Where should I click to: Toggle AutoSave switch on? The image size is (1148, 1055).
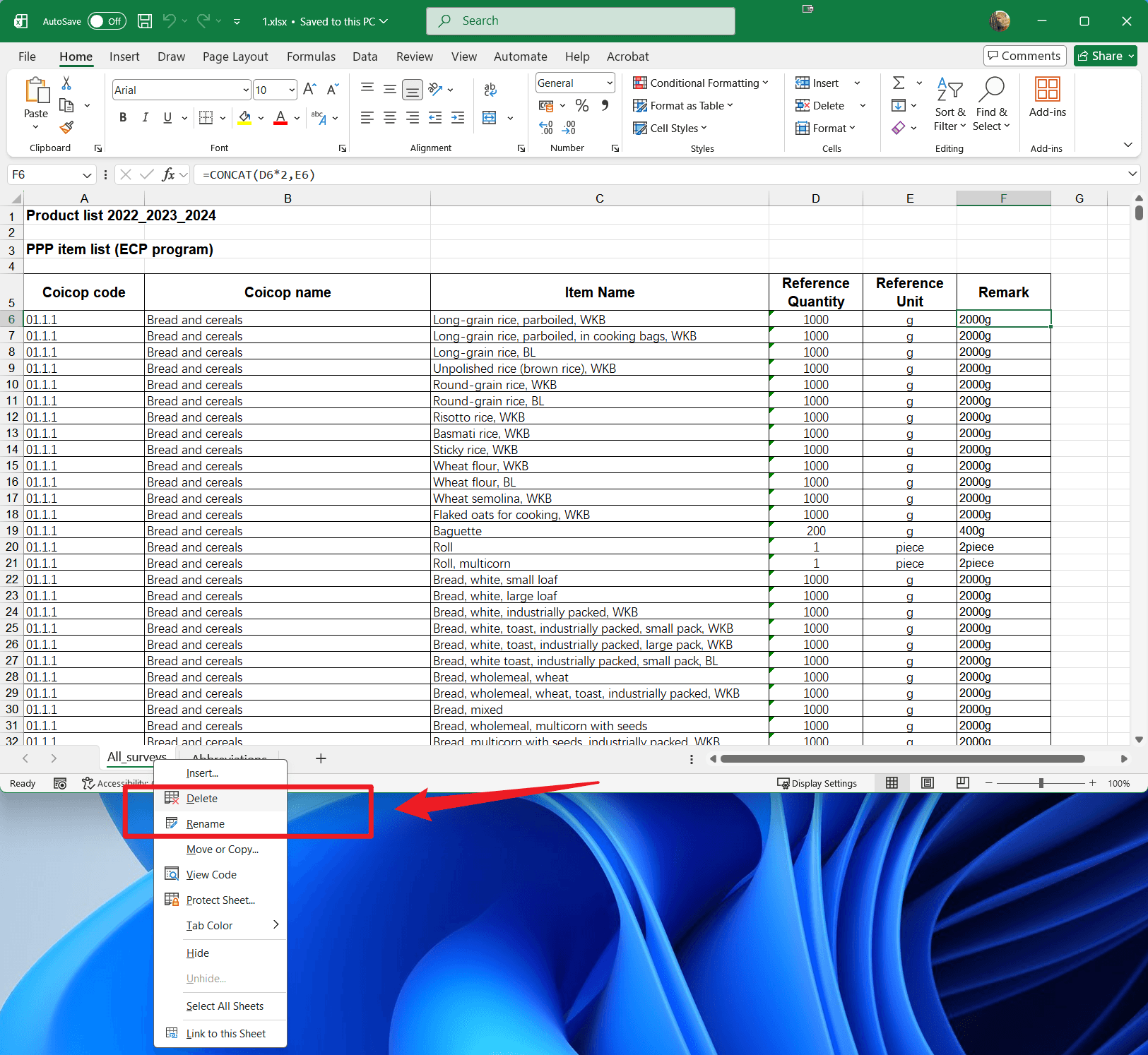point(107,21)
